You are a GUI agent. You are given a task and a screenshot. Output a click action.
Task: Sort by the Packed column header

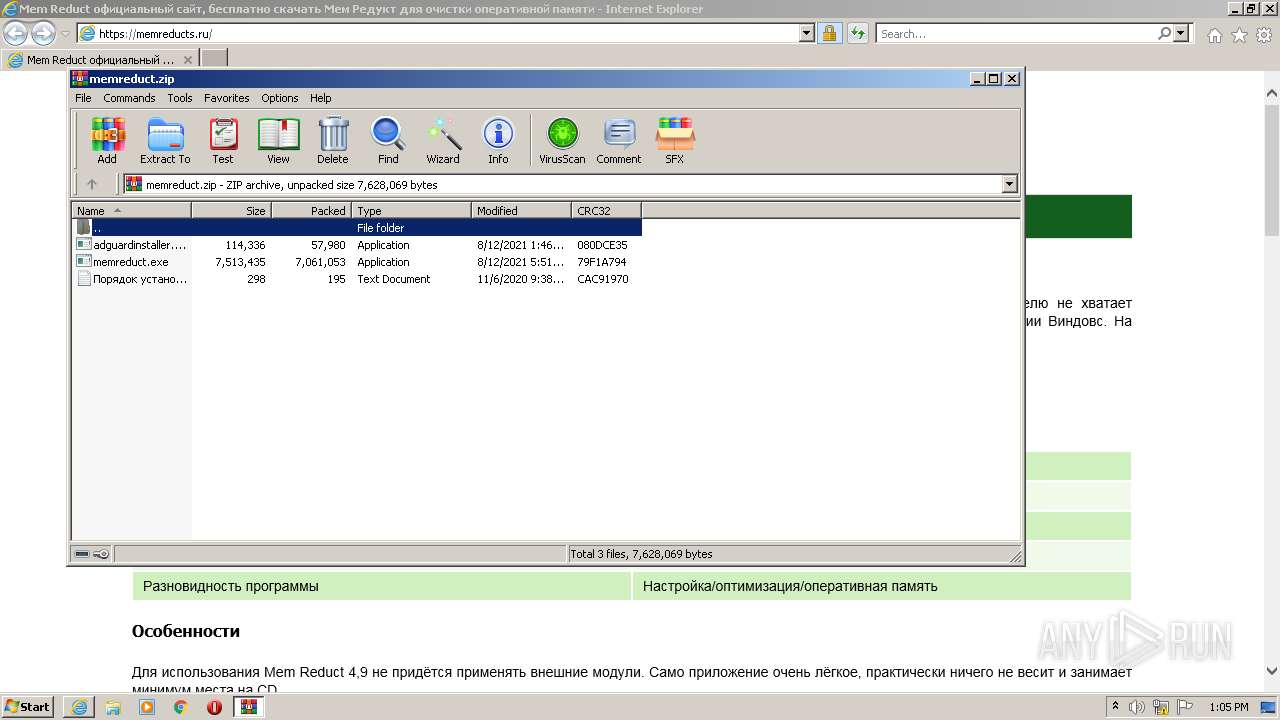(312, 211)
